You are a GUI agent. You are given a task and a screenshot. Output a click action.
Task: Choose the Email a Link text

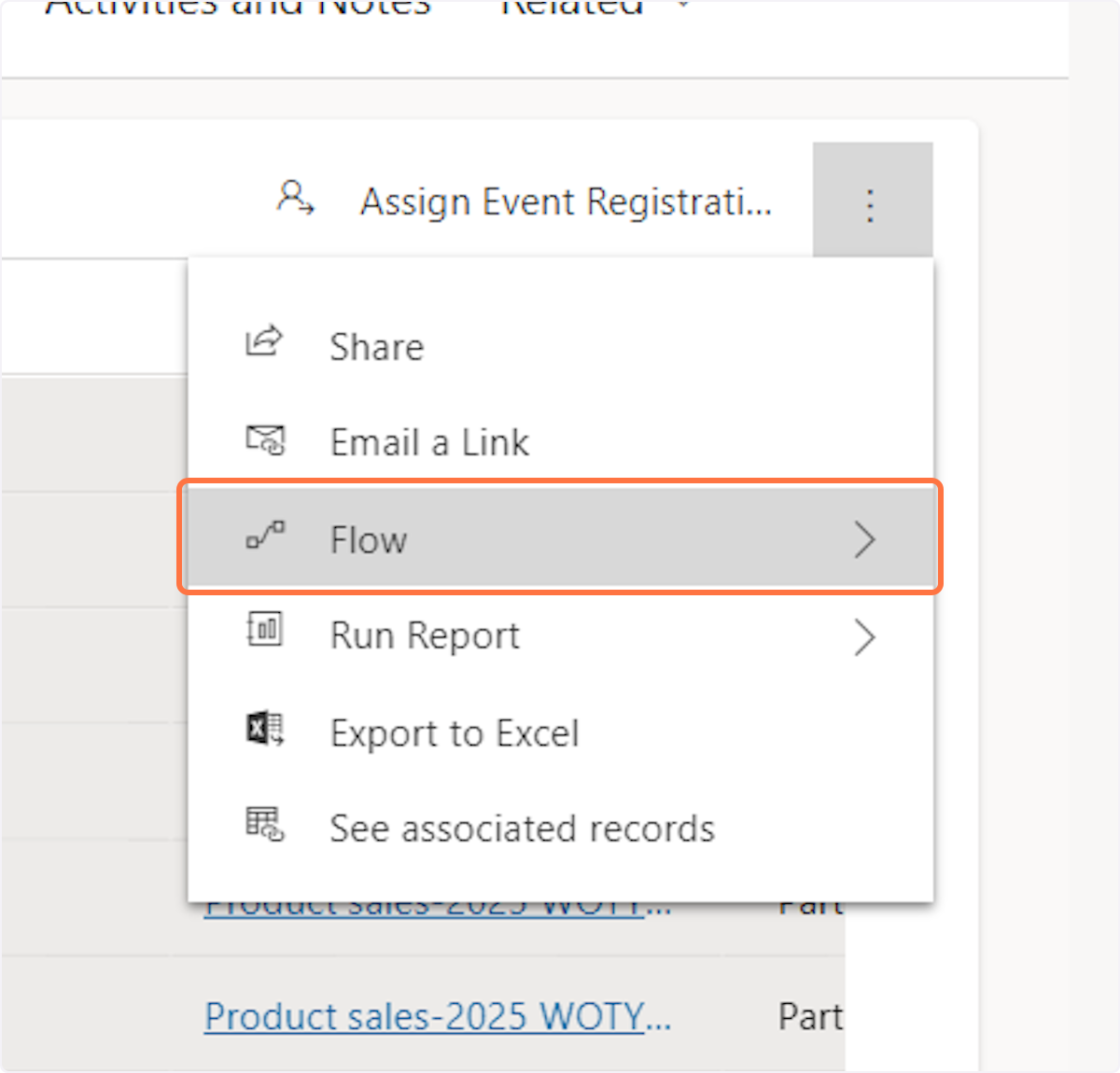(x=429, y=442)
